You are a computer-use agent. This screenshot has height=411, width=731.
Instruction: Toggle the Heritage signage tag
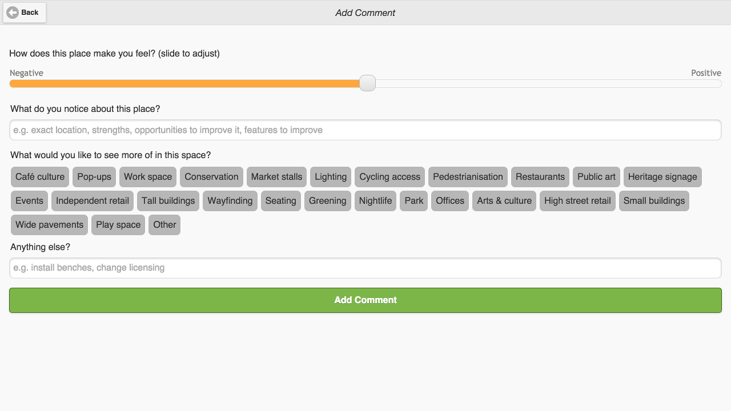coord(662,177)
